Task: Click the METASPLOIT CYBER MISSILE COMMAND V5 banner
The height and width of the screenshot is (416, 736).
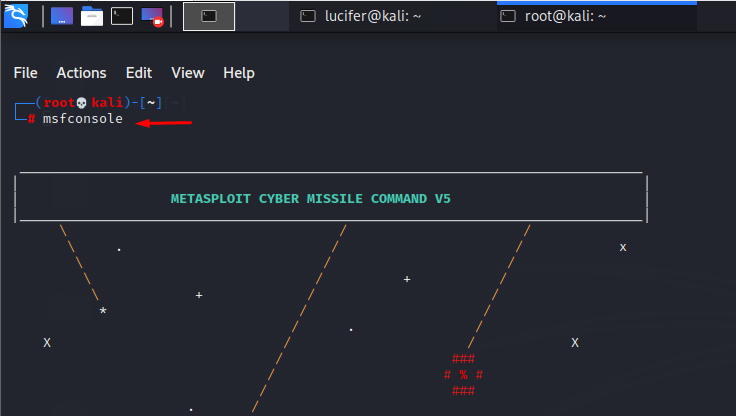Action: click(310, 199)
